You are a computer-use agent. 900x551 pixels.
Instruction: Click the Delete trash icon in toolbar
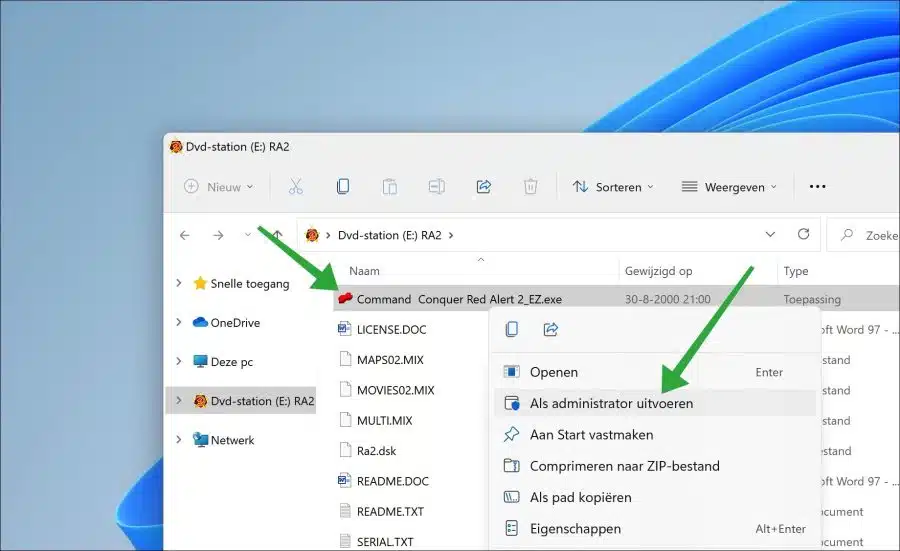point(530,187)
